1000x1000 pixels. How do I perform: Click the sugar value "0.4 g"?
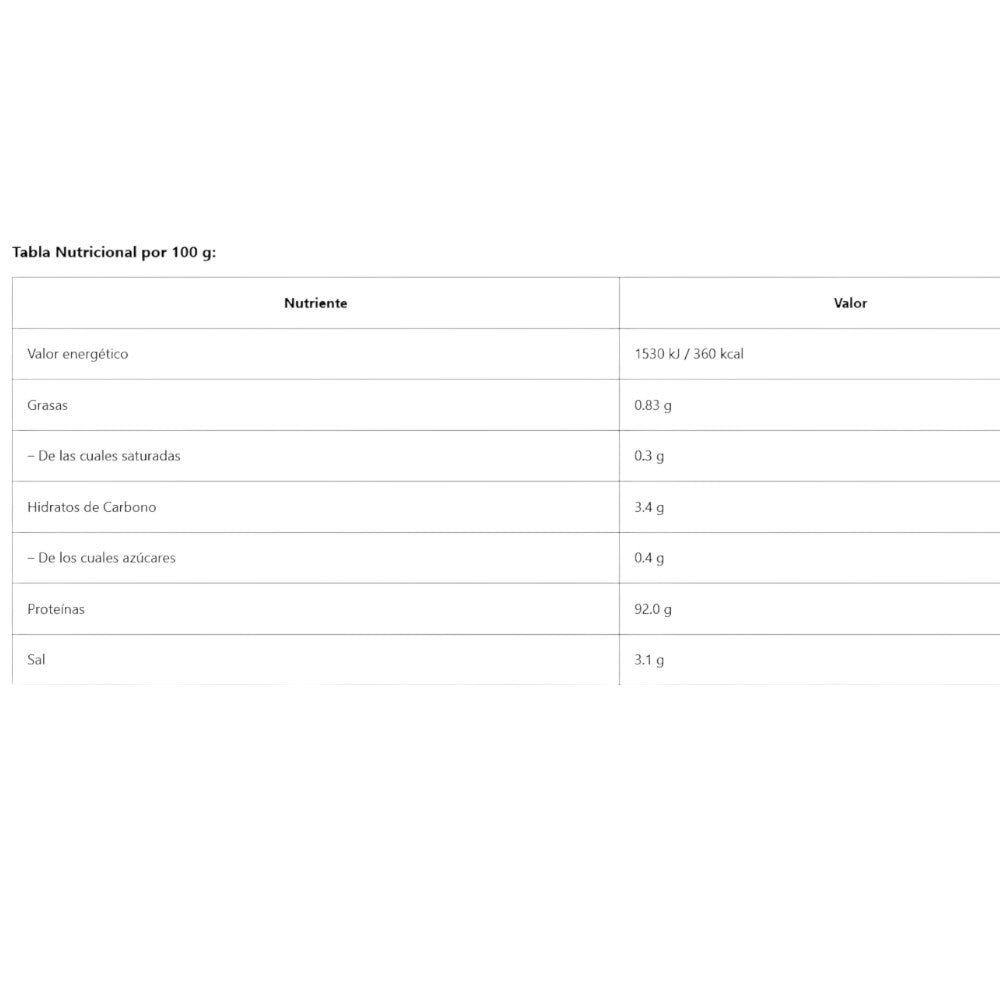(649, 558)
